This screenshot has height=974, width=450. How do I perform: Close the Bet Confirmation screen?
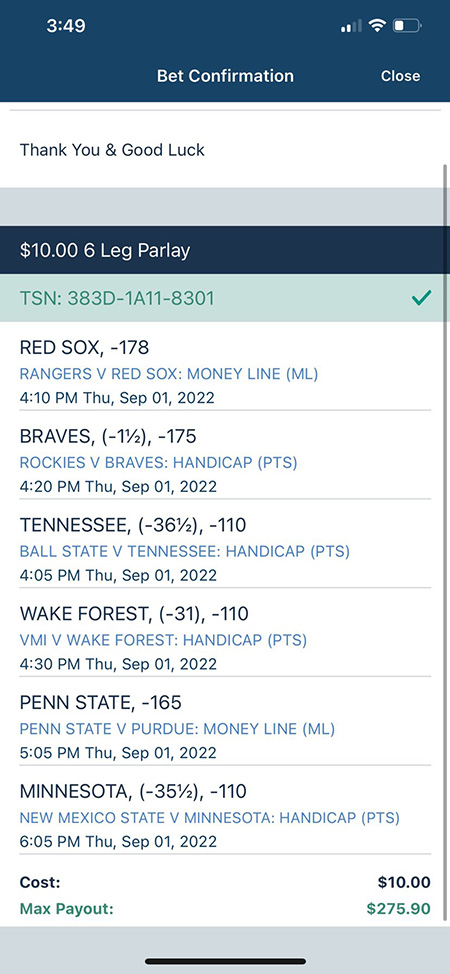pos(400,76)
